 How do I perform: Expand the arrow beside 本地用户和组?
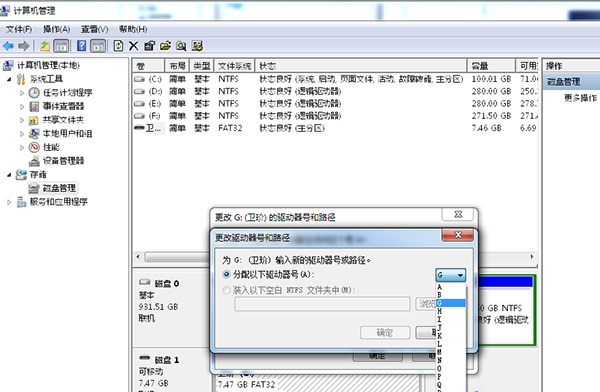(22, 134)
